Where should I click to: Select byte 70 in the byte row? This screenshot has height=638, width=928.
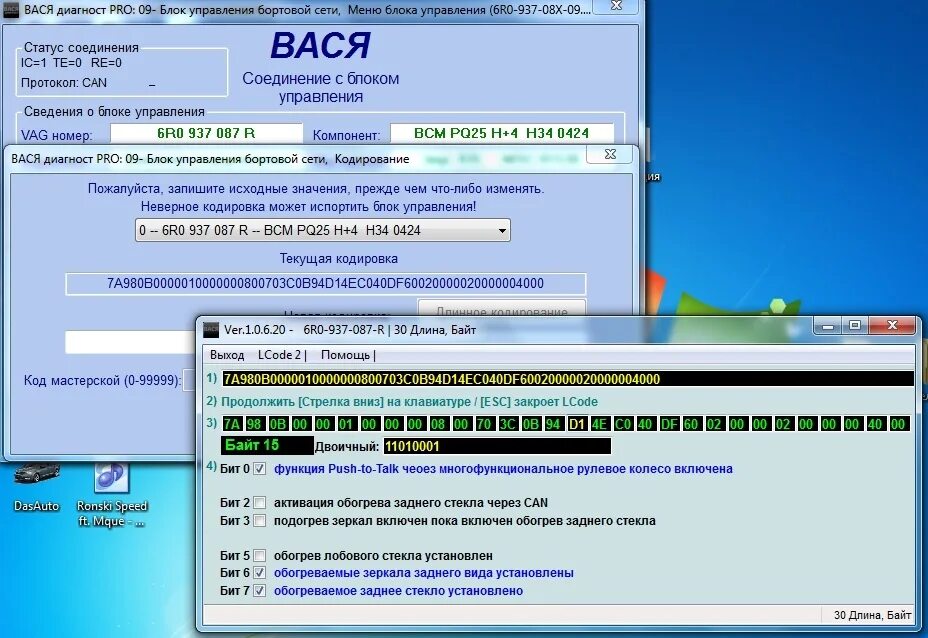(484, 424)
